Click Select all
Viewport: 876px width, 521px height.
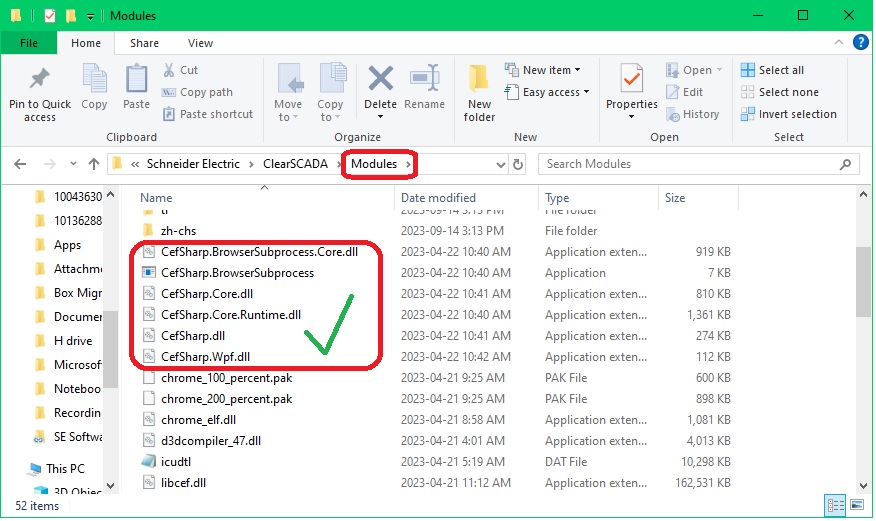point(772,70)
